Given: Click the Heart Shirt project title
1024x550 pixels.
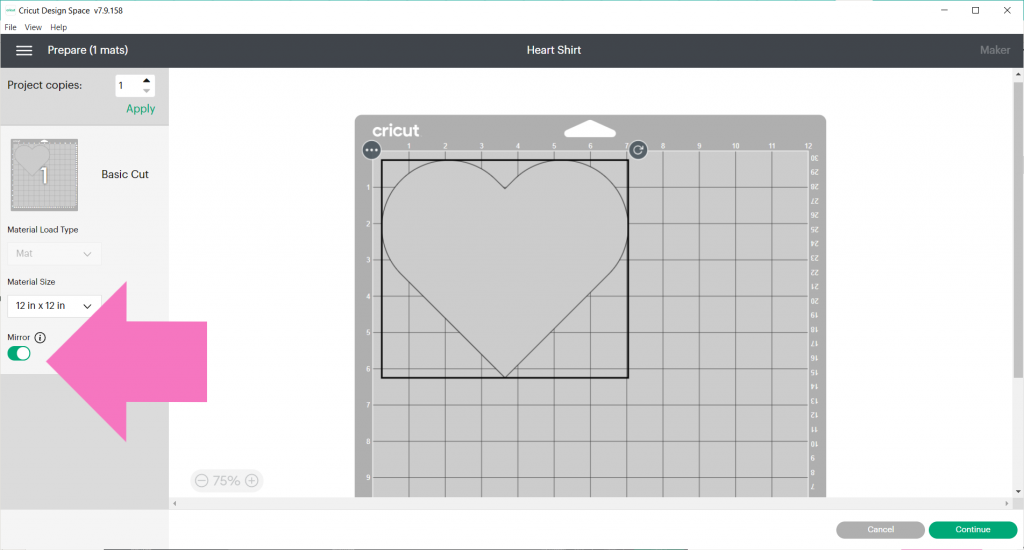Looking at the screenshot, I should click(x=554, y=50).
